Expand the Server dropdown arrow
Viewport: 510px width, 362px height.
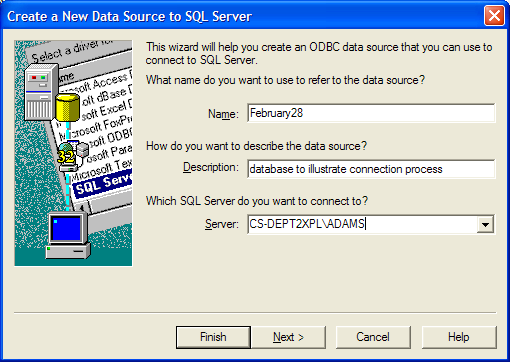point(485,224)
